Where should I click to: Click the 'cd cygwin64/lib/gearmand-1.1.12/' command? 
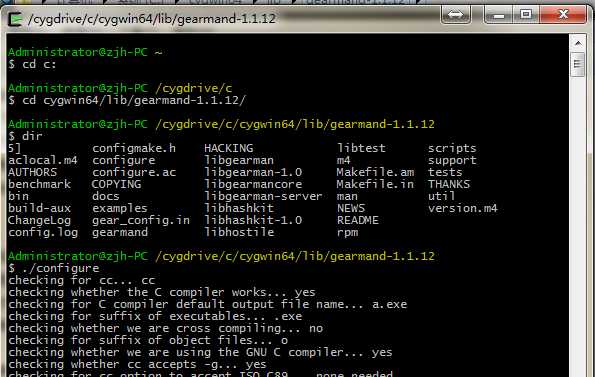[x=134, y=101]
